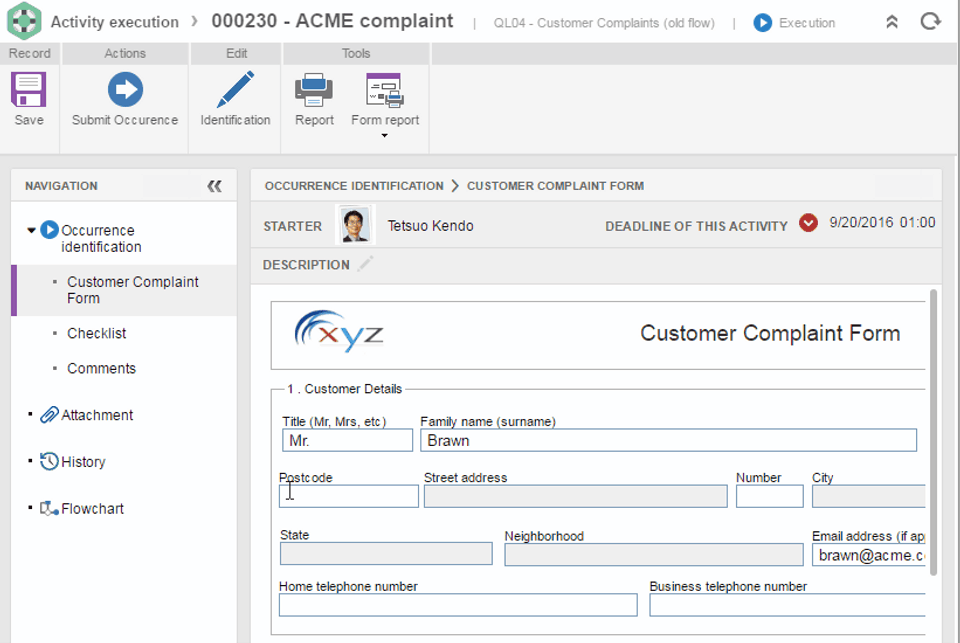
Task: Collapse the header with double-chevron up icon
Action: click(892, 22)
